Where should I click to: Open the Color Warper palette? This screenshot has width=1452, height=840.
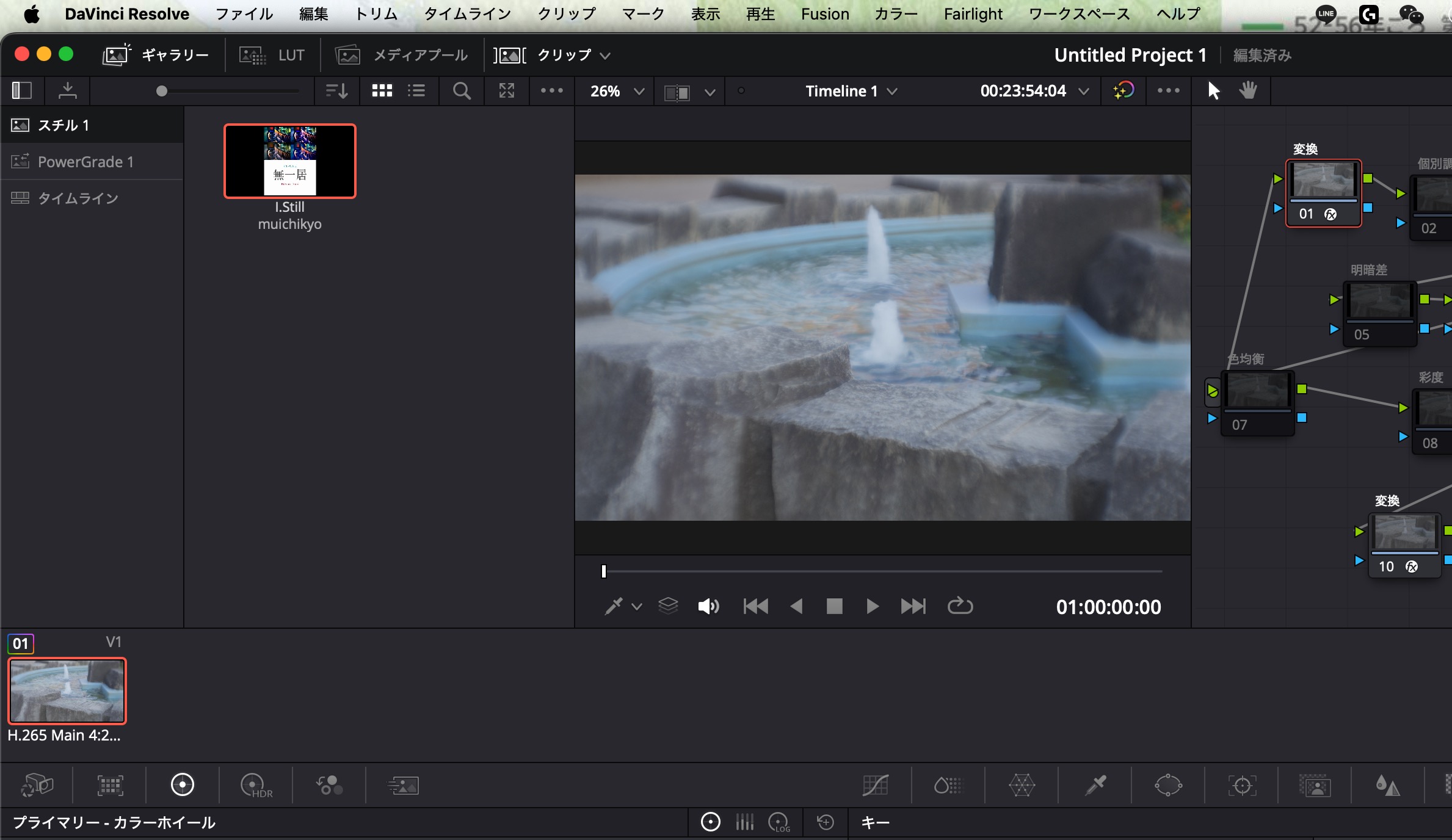(1022, 785)
